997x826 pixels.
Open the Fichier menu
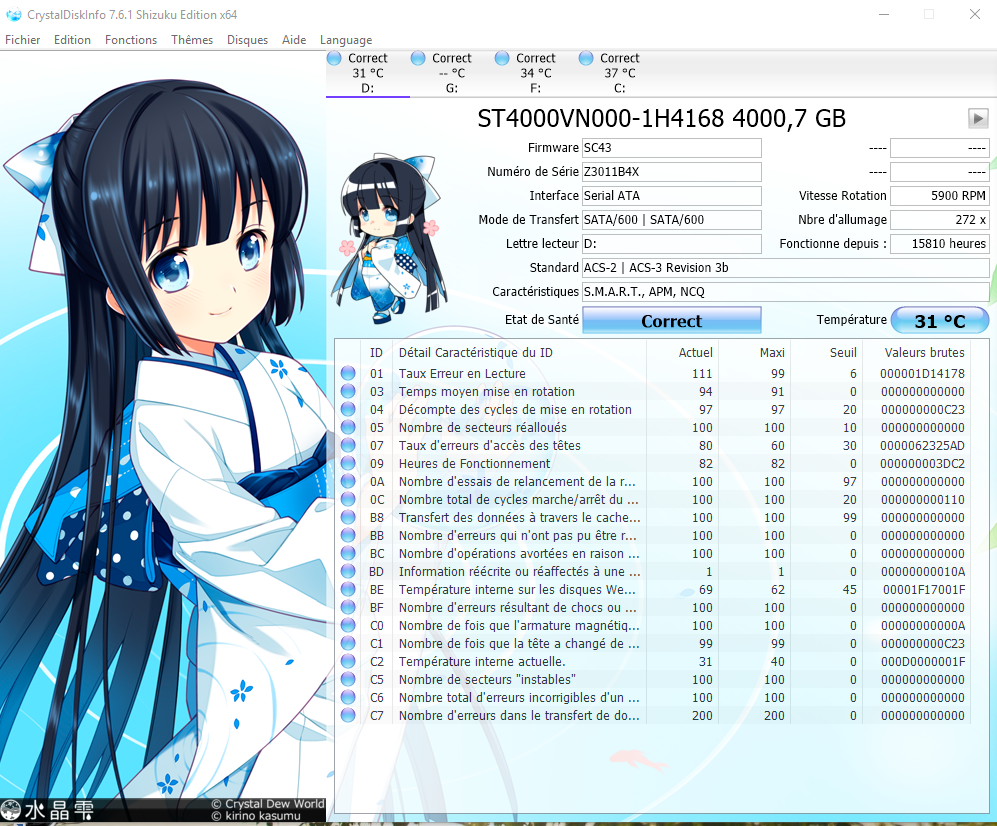23,40
